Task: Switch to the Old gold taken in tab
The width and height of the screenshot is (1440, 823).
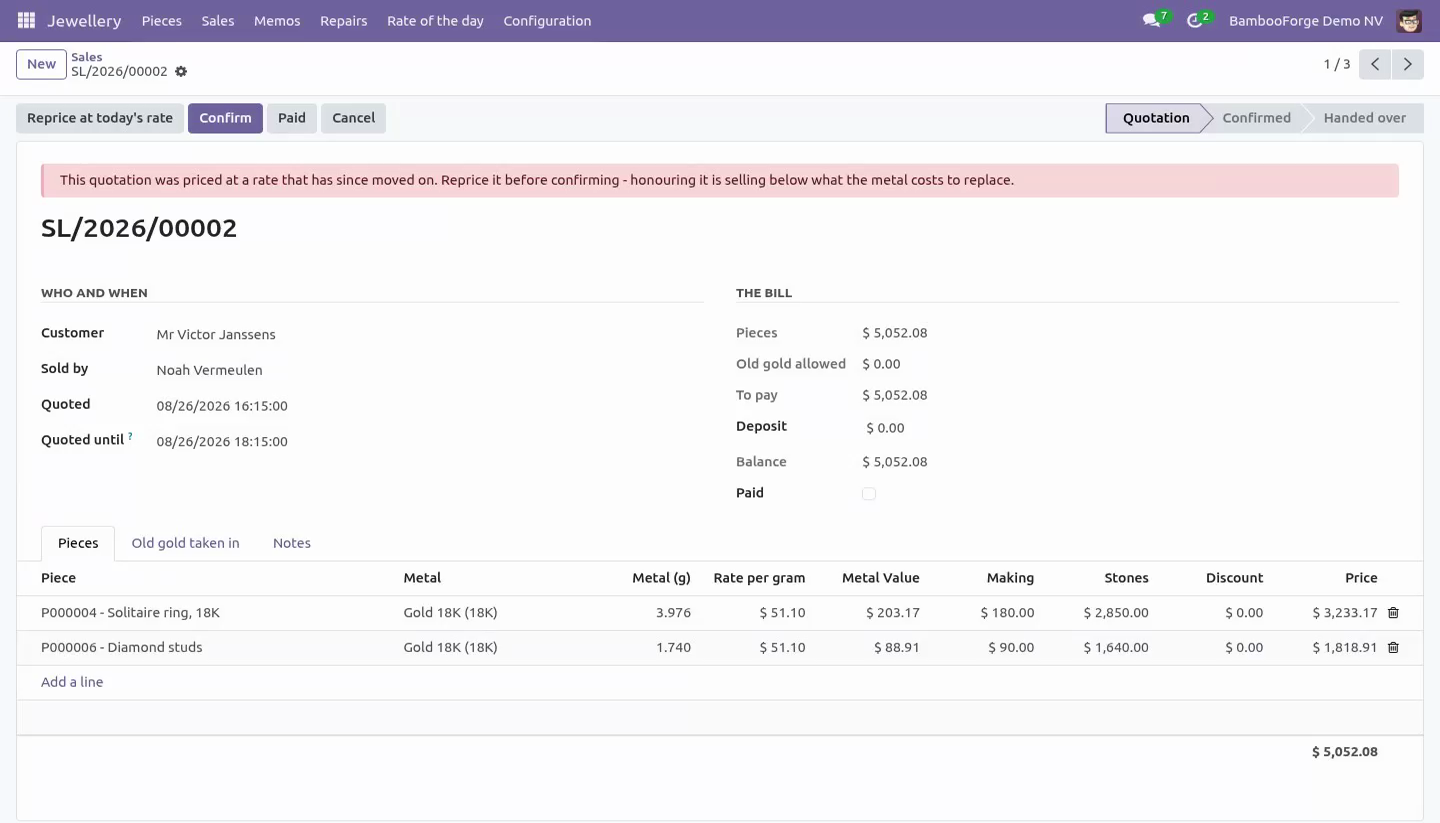Action: [x=186, y=543]
